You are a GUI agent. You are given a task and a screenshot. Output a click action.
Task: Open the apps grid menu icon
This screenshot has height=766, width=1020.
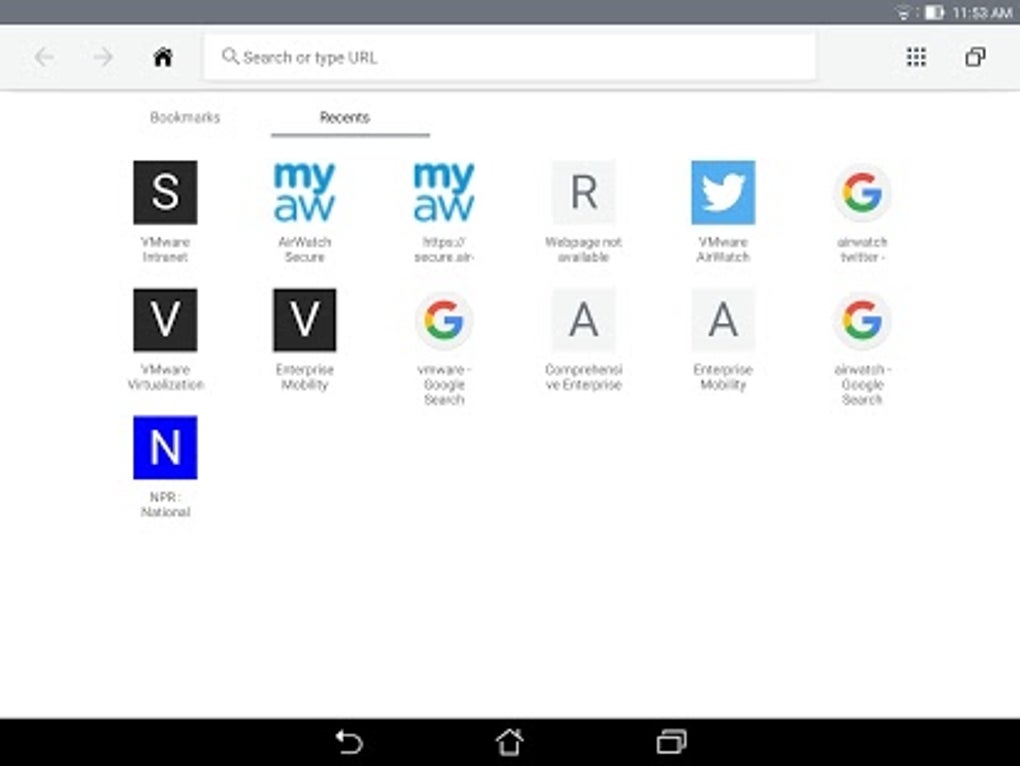pos(916,57)
